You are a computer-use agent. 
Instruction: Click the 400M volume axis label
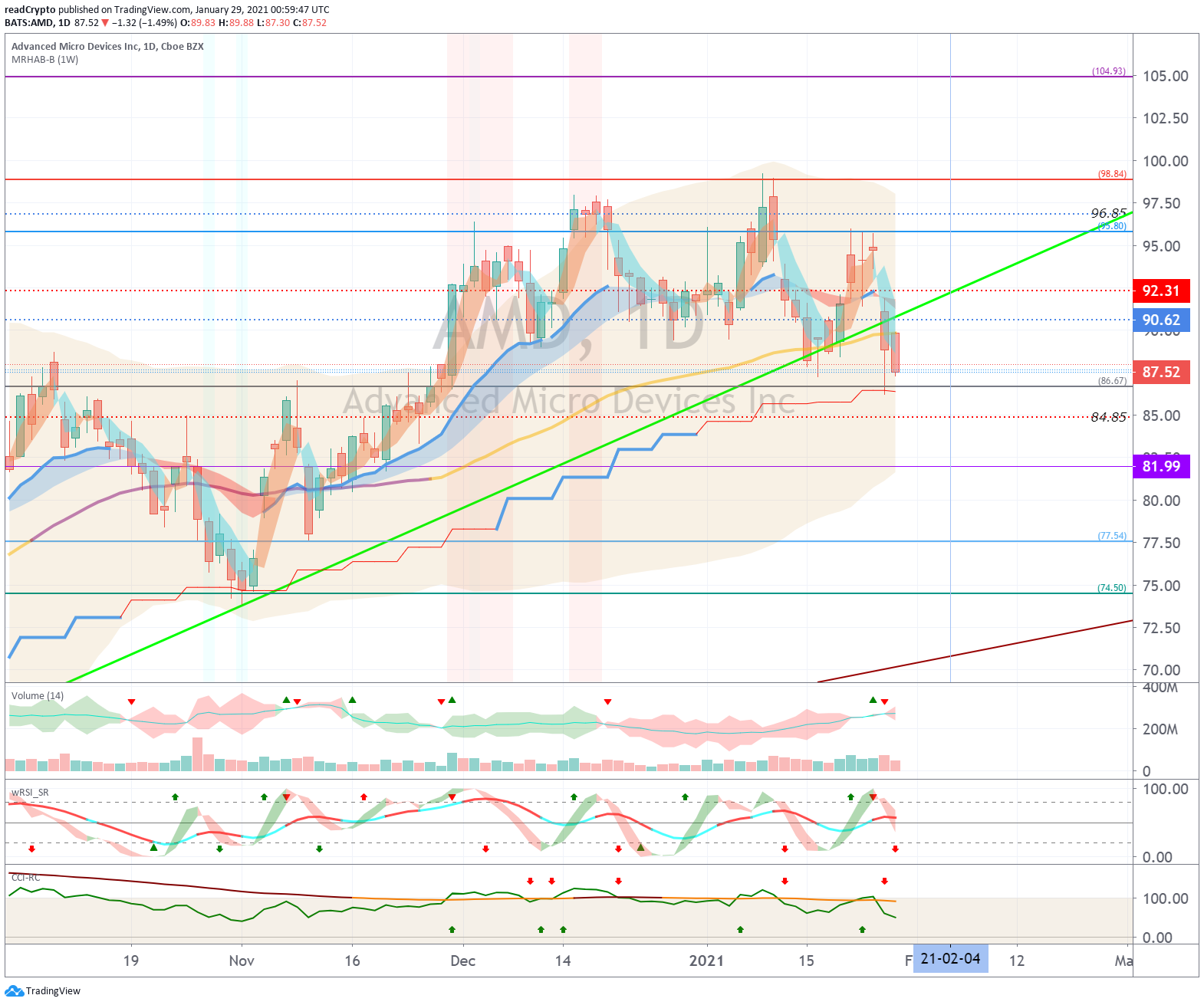[1160, 688]
